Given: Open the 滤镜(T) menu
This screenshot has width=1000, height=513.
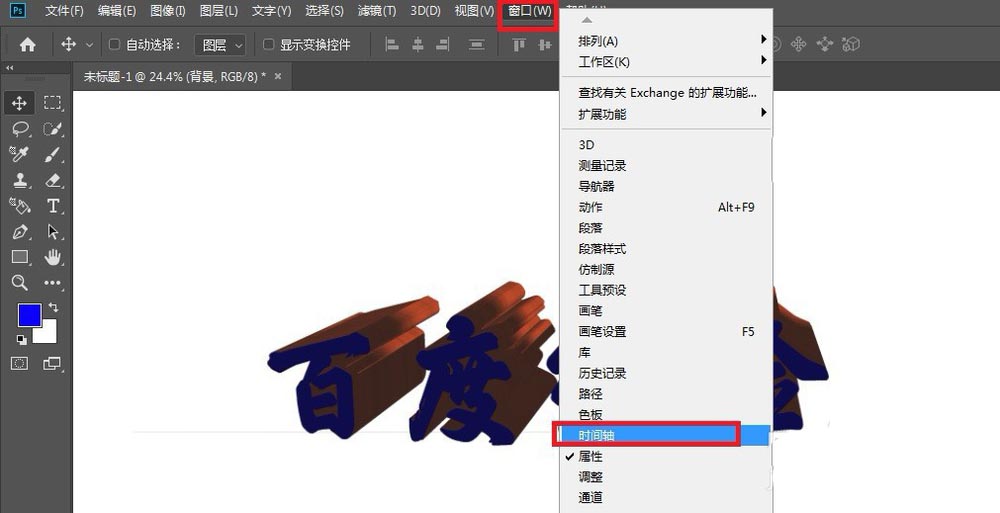Looking at the screenshot, I should pyautogui.click(x=377, y=11).
